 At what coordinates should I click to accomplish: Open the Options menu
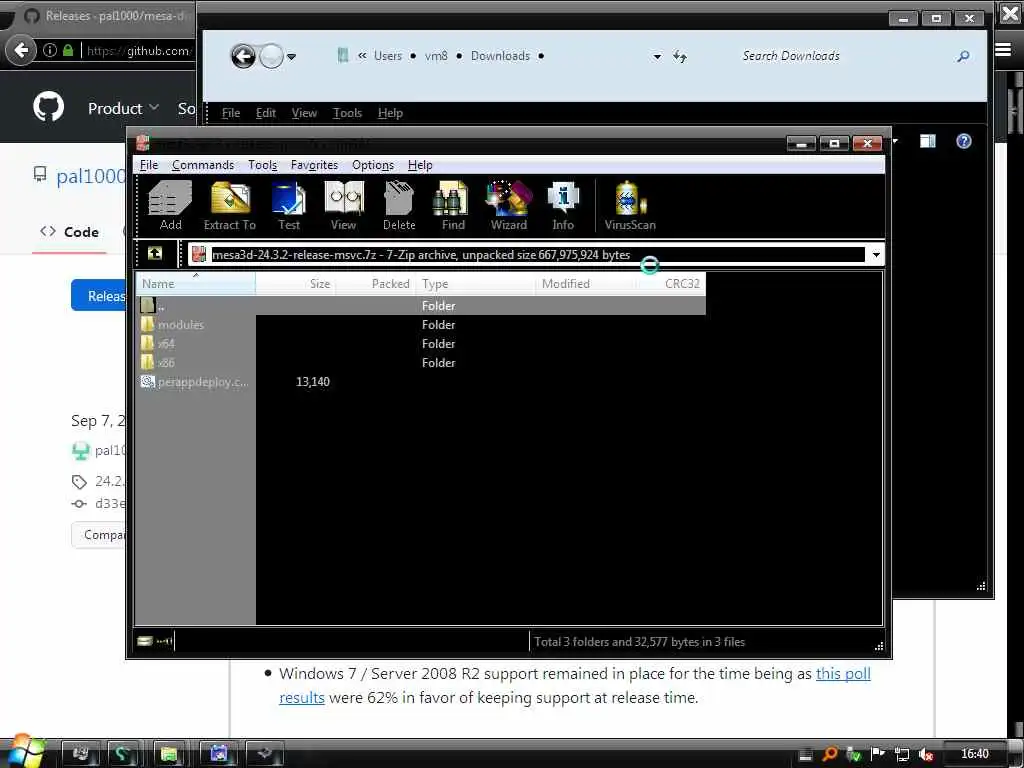(373, 165)
